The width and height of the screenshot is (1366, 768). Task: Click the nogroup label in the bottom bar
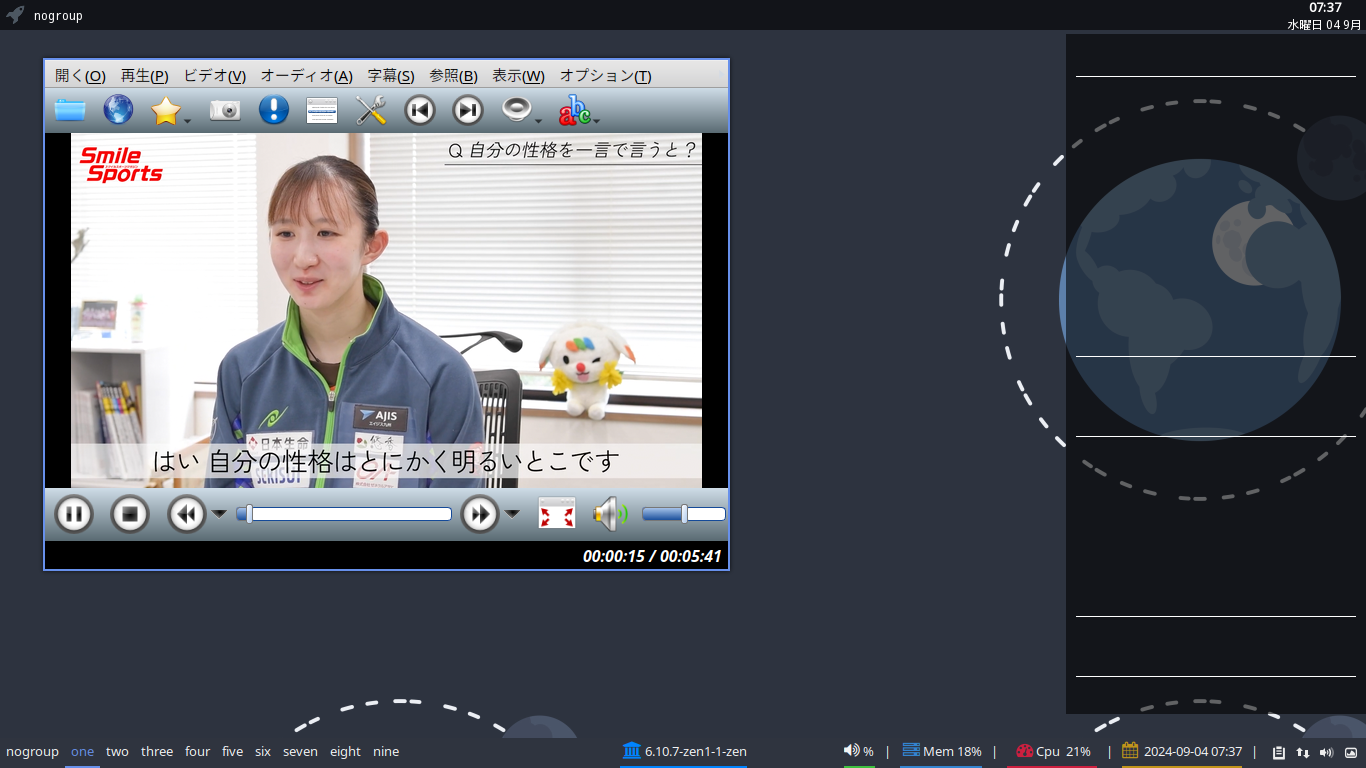[x=32, y=751]
